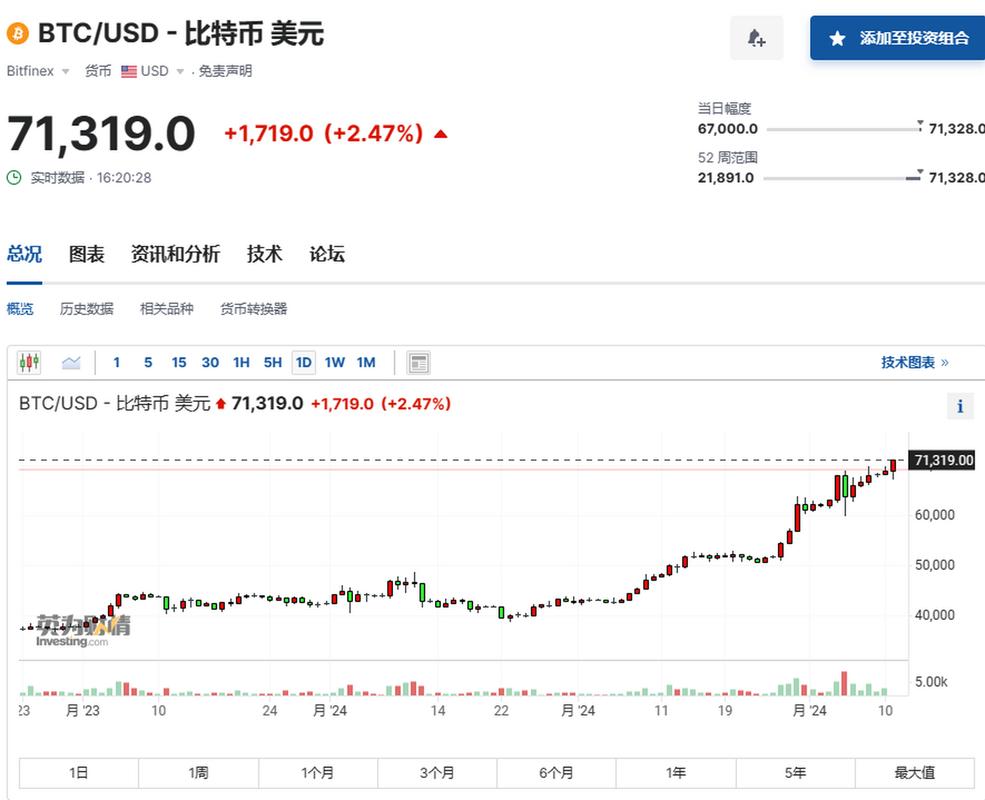The height and width of the screenshot is (800, 985).
Task: Switch to the area chart icon
Action: (x=70, y=362)
